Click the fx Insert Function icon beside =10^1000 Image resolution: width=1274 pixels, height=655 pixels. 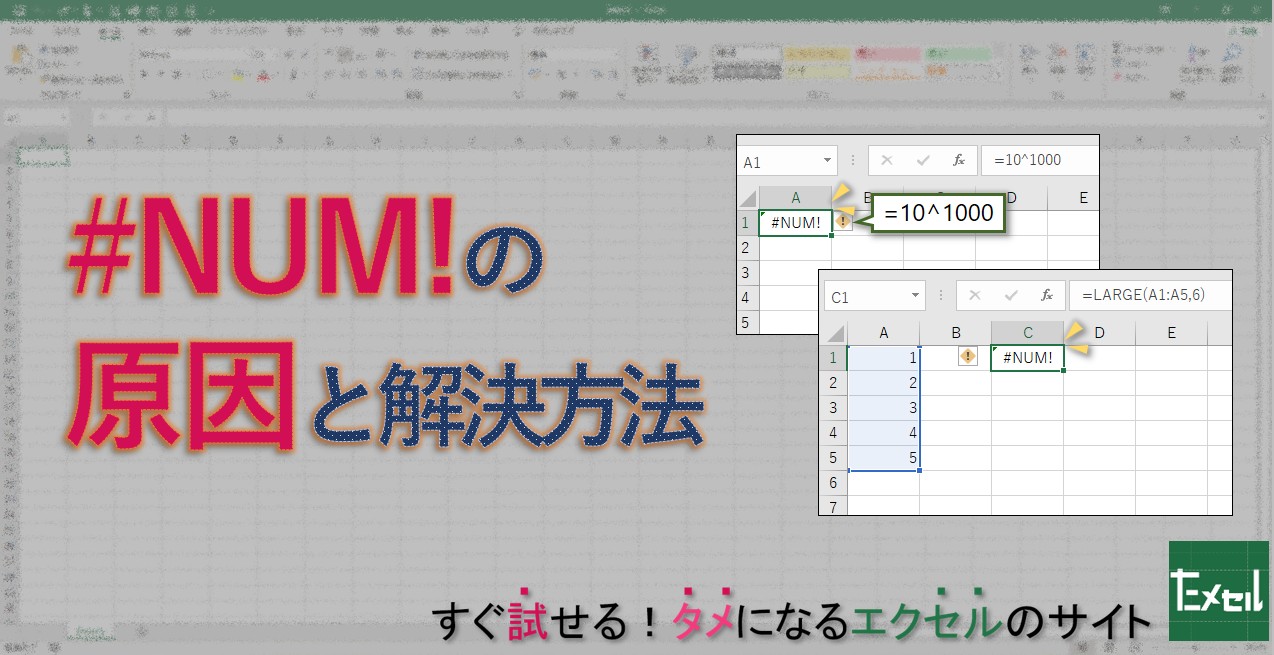(958, 160)
